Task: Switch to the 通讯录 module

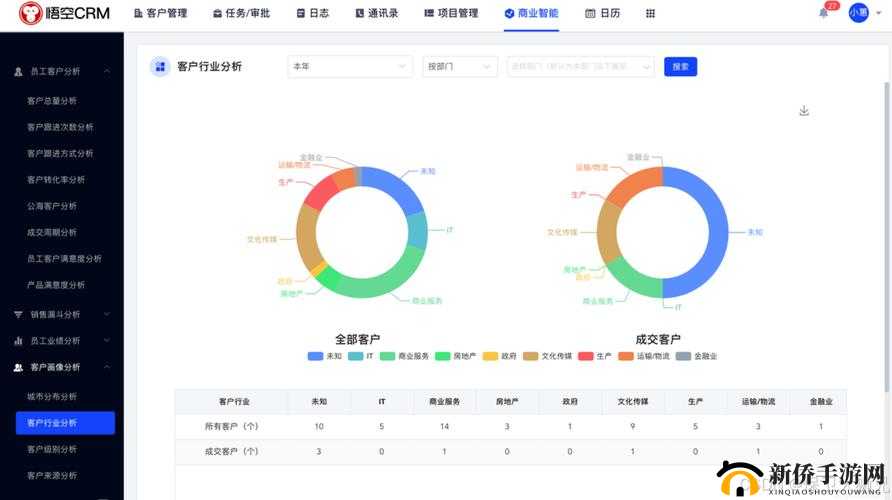Action: point(377,13)
